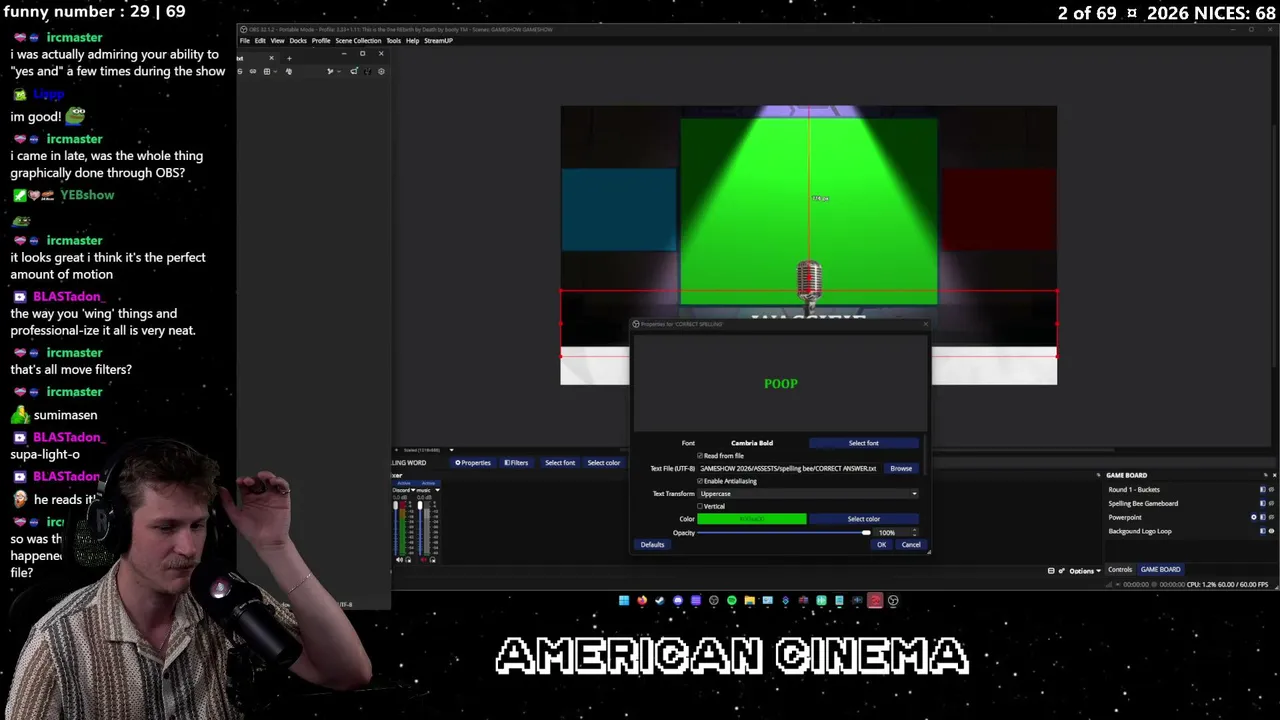
Task: Click the red rectangle source in preview
Action: point(999,210)
